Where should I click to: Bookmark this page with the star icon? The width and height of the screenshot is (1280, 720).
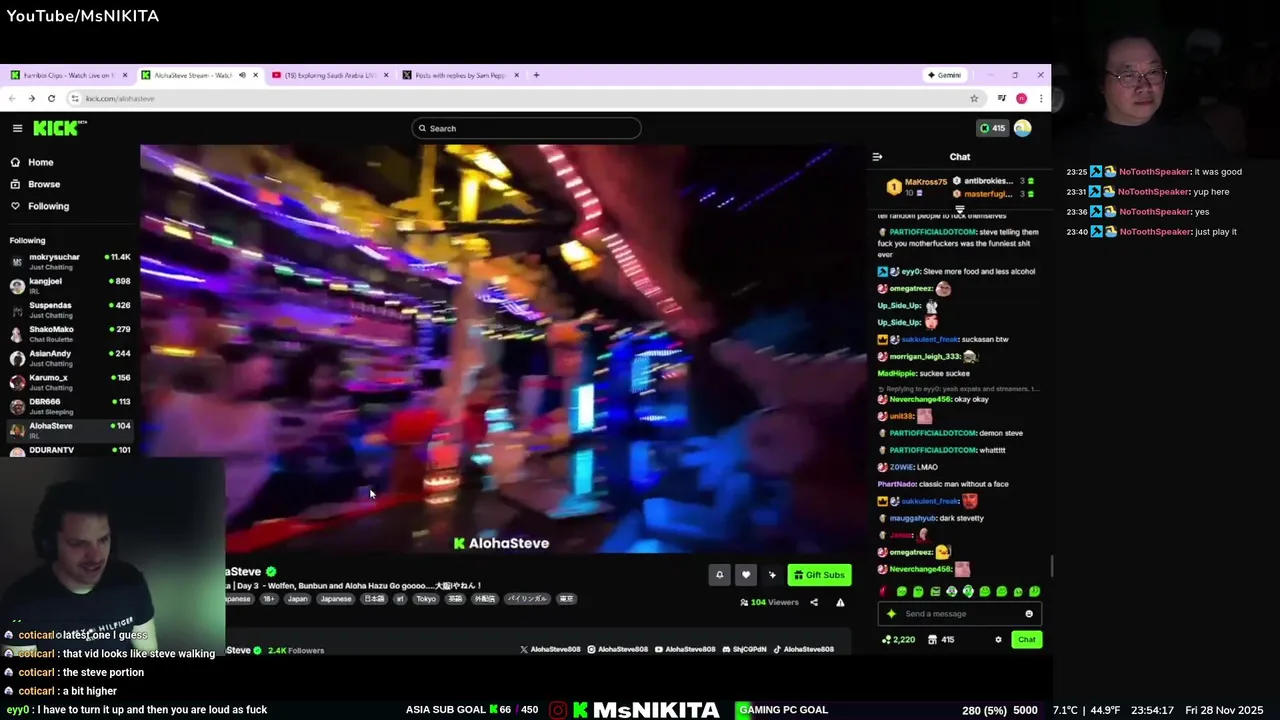pos(974,98)
